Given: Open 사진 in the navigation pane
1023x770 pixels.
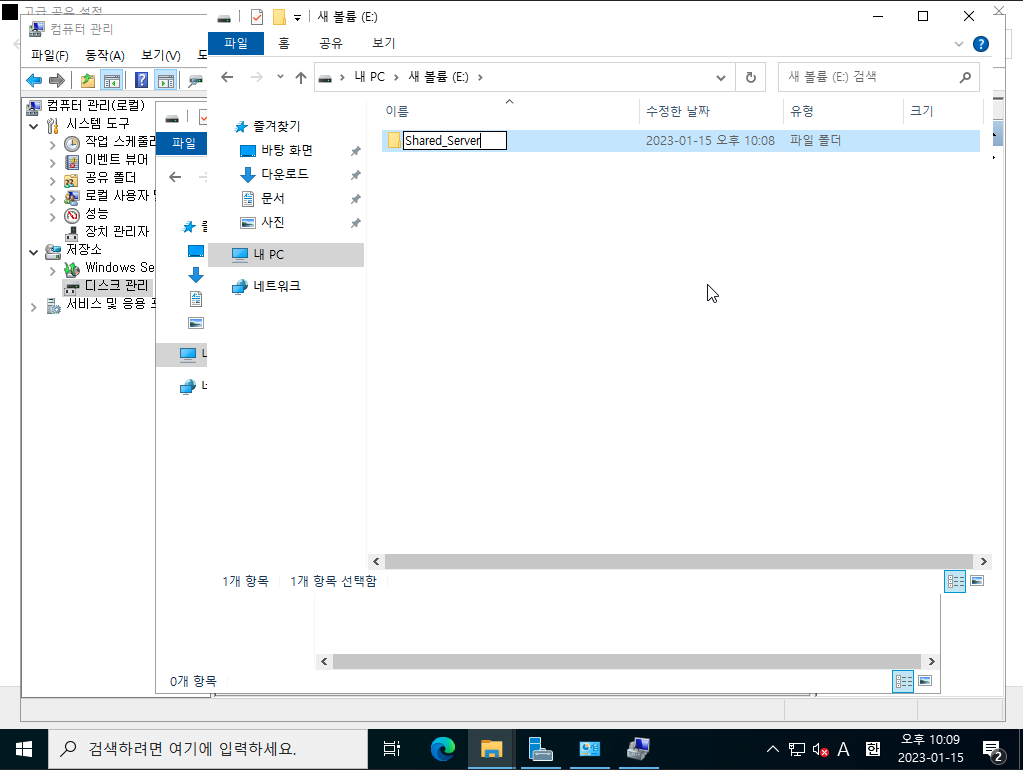Looking at the screenshot, I should pos(273,223).
